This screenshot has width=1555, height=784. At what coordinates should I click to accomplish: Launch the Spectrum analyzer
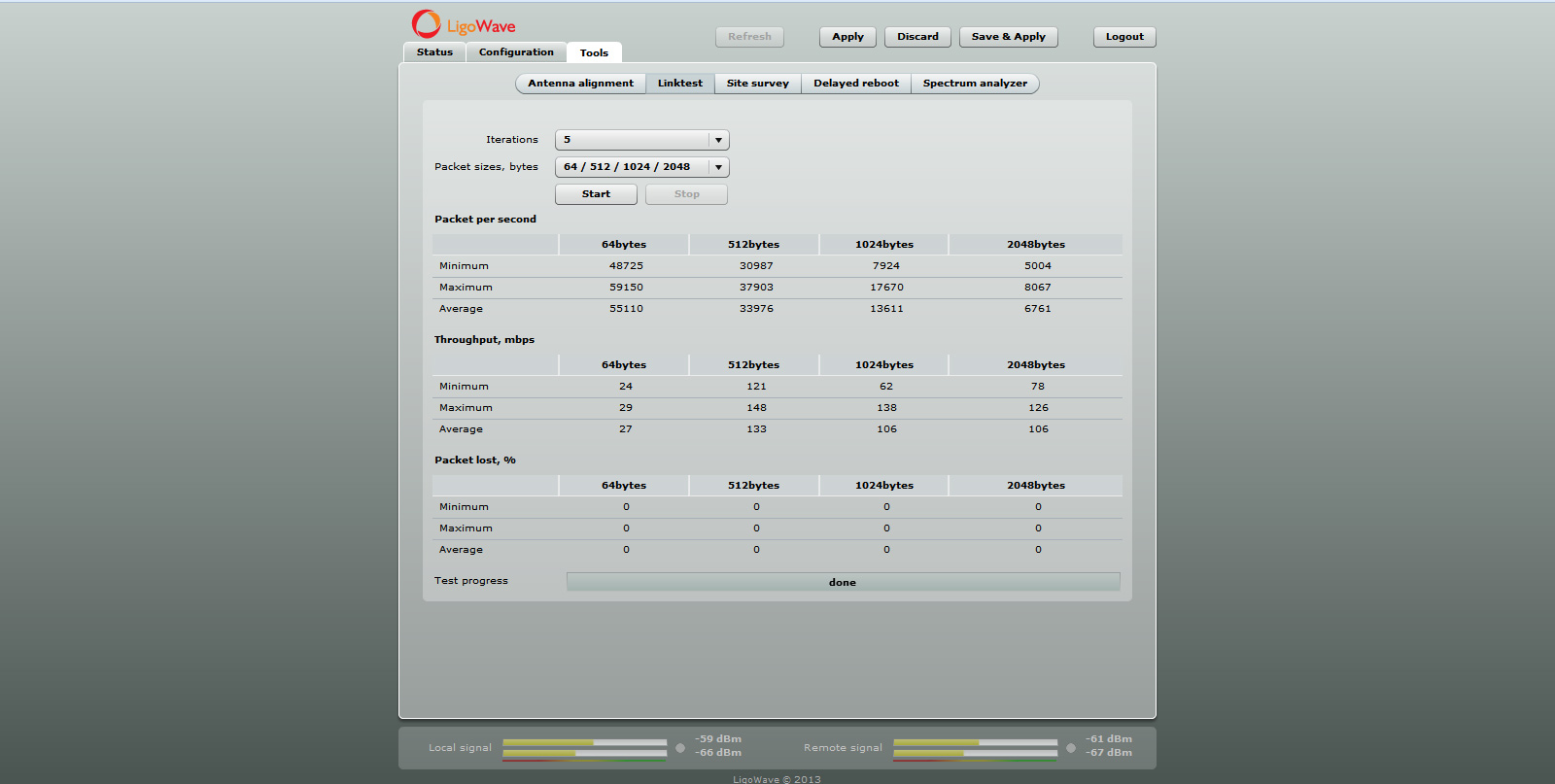click(x=975, y=84)
